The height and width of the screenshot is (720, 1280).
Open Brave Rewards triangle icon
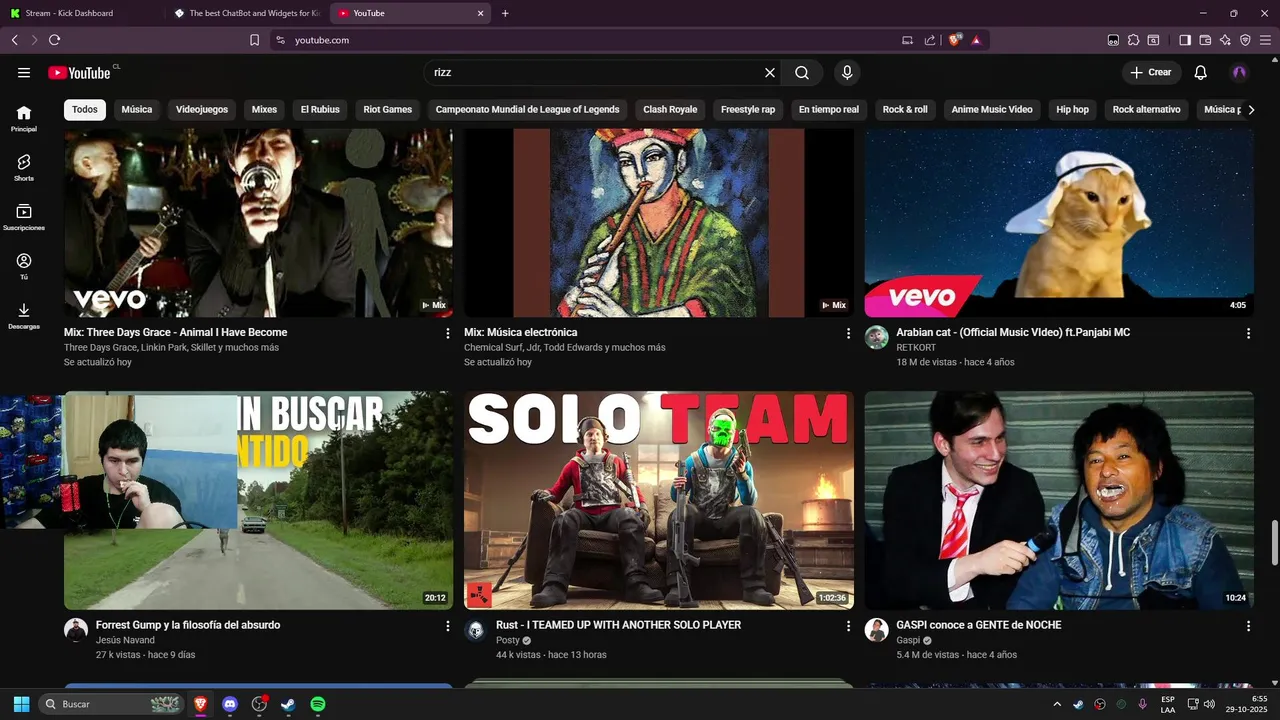[976, 40]
